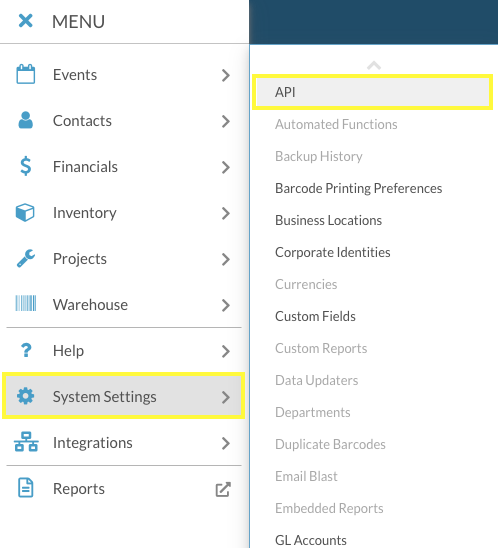Select API from System Settings submenu
This screenshot has width=498, height=548.
click(x=373, y=92)
